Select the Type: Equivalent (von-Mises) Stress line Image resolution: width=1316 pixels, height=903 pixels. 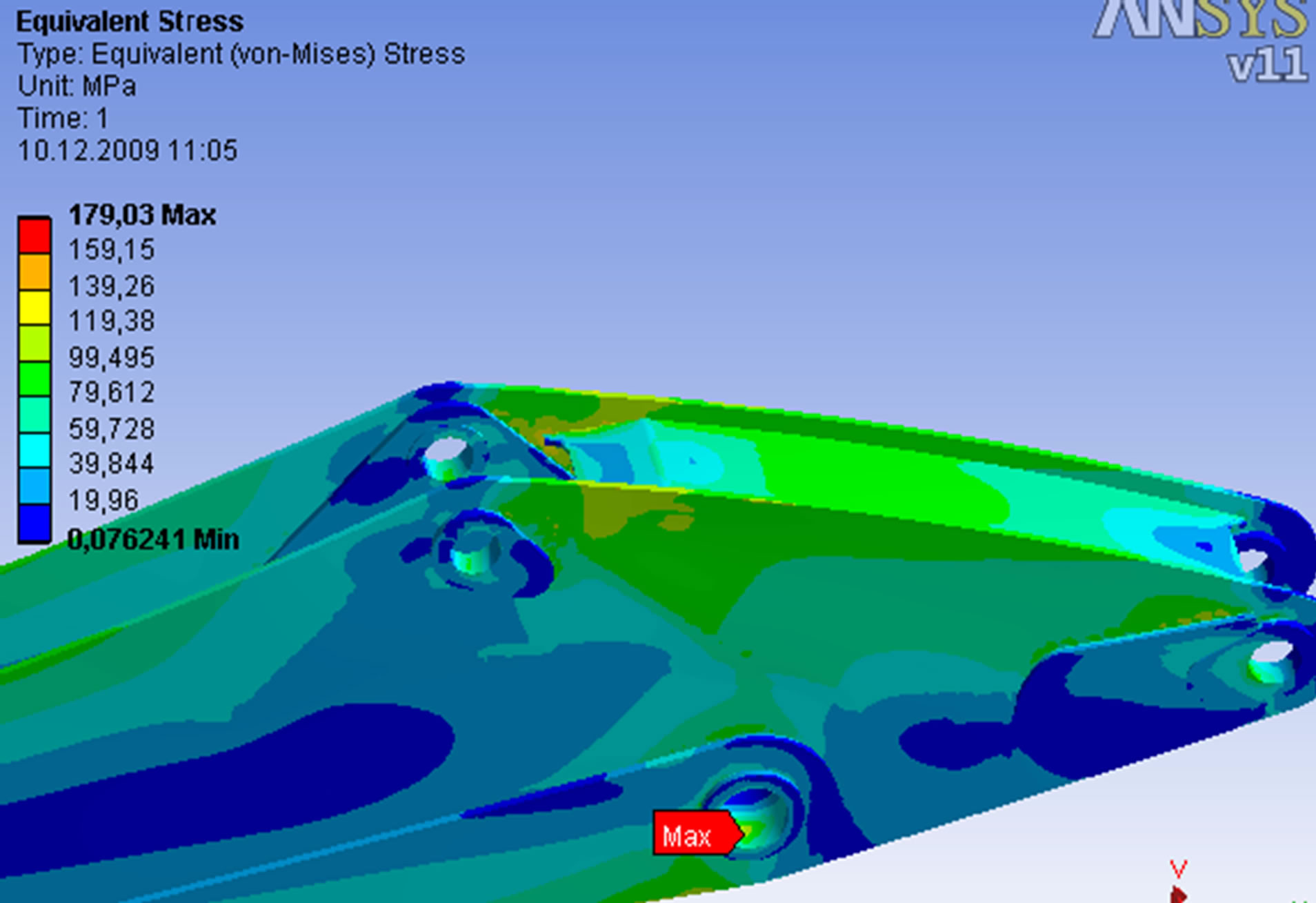tap(241, 54)
